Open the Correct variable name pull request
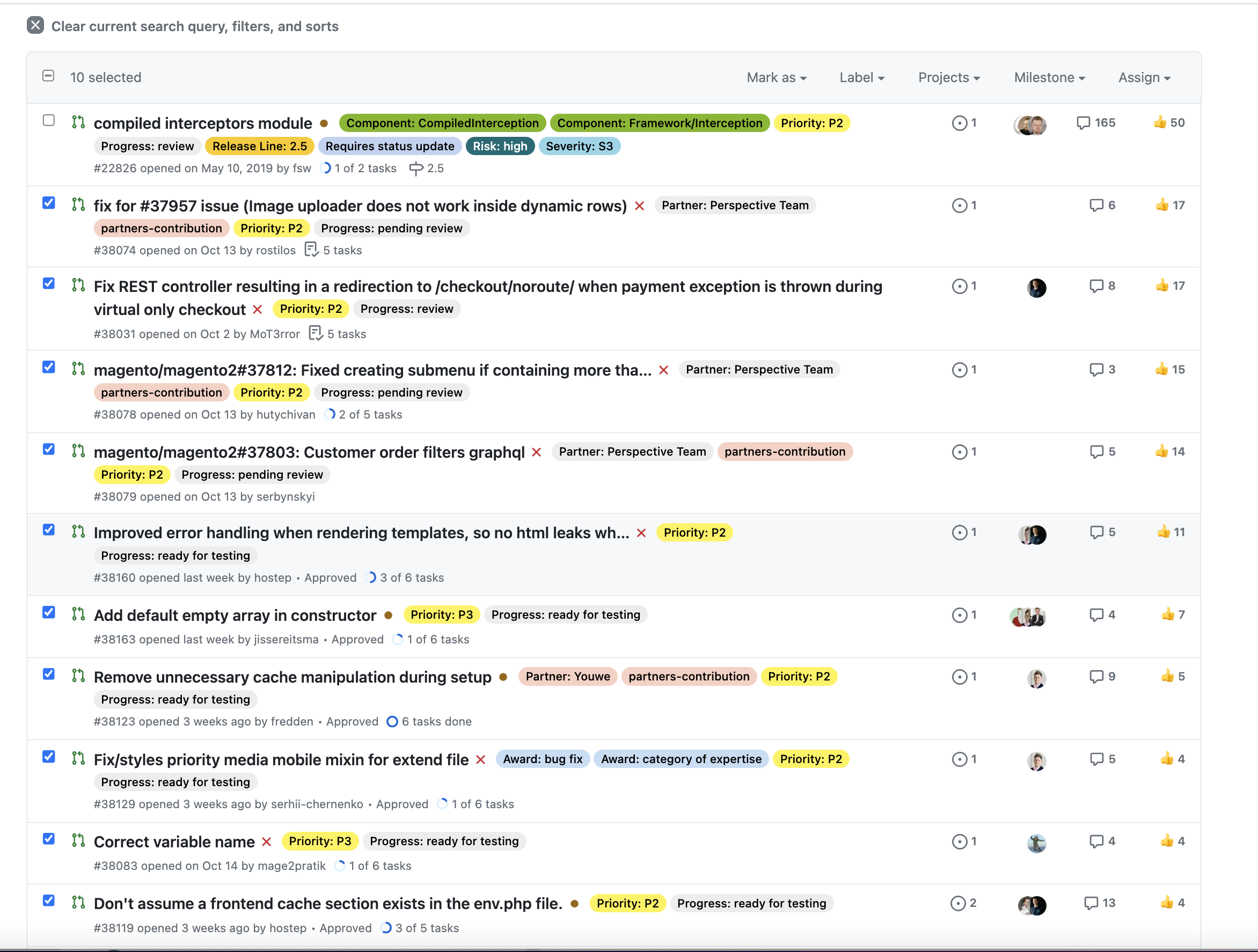Screen dimensions: 1258x952 click(174, 841)
